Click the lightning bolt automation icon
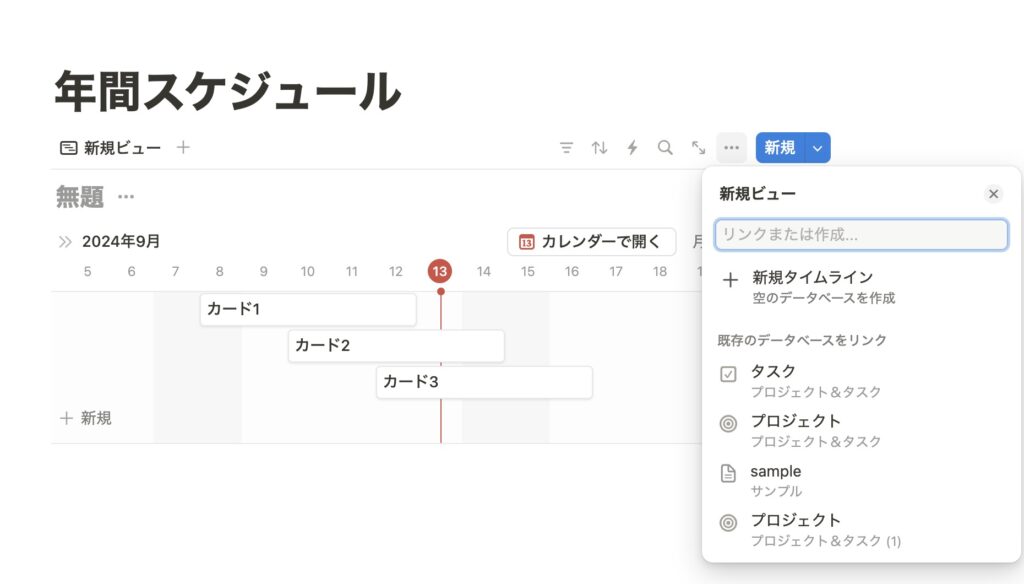This screenshot has height=584, width=1024. [x=632, y=148]
